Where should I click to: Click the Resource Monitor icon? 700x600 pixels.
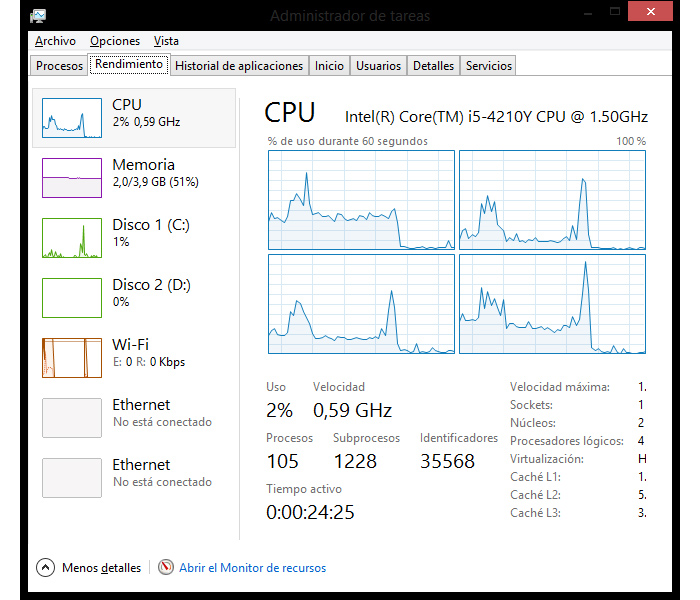tap(166, 568)
